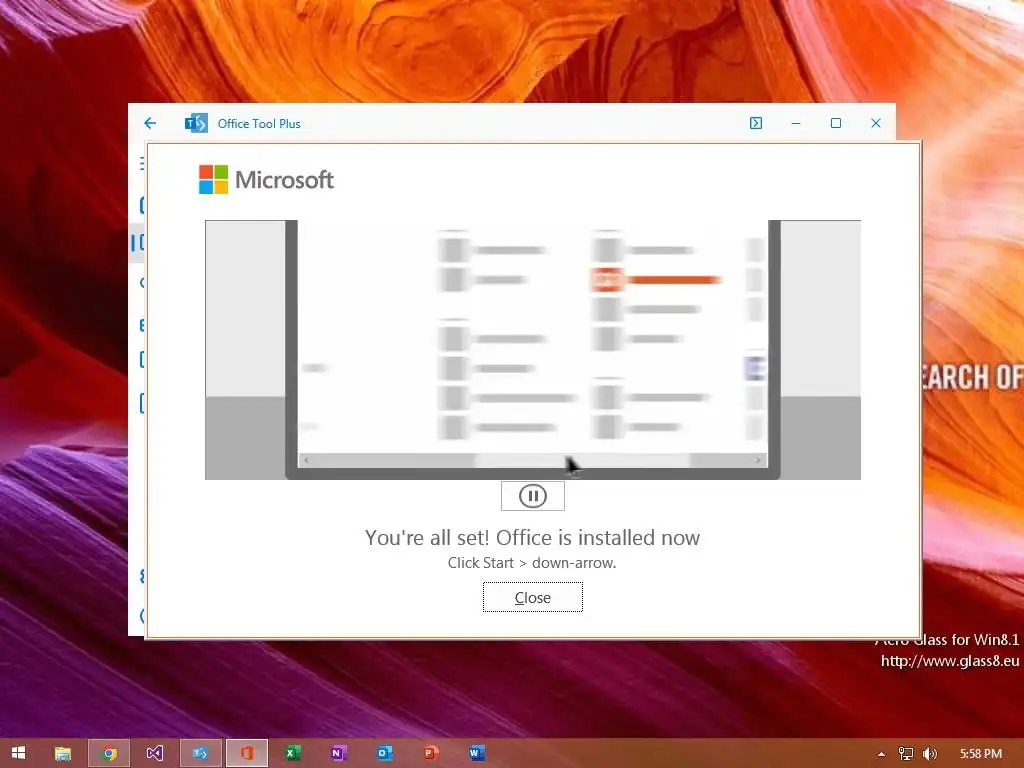Switch to Office Tool Plus taskbar button
The height and width of the screenshot is (768, 1024).
[x=200, y=753]
